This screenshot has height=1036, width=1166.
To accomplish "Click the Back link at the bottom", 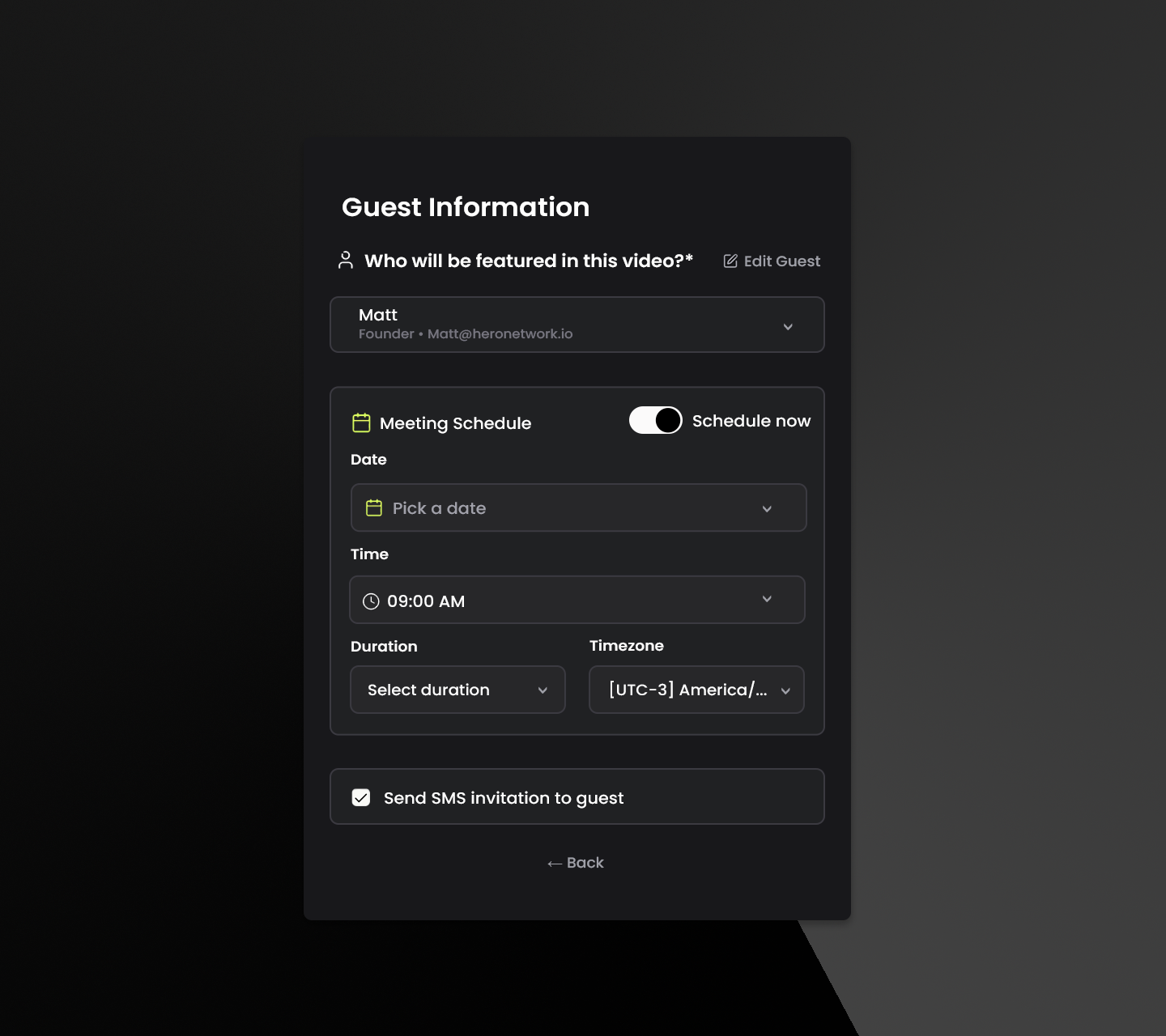I will click(576, 863).
